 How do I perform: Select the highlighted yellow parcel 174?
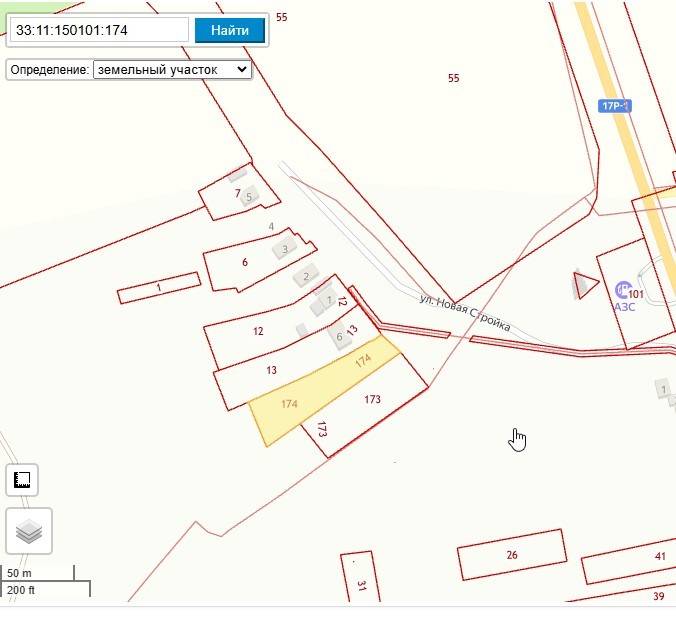click(300, 400)
